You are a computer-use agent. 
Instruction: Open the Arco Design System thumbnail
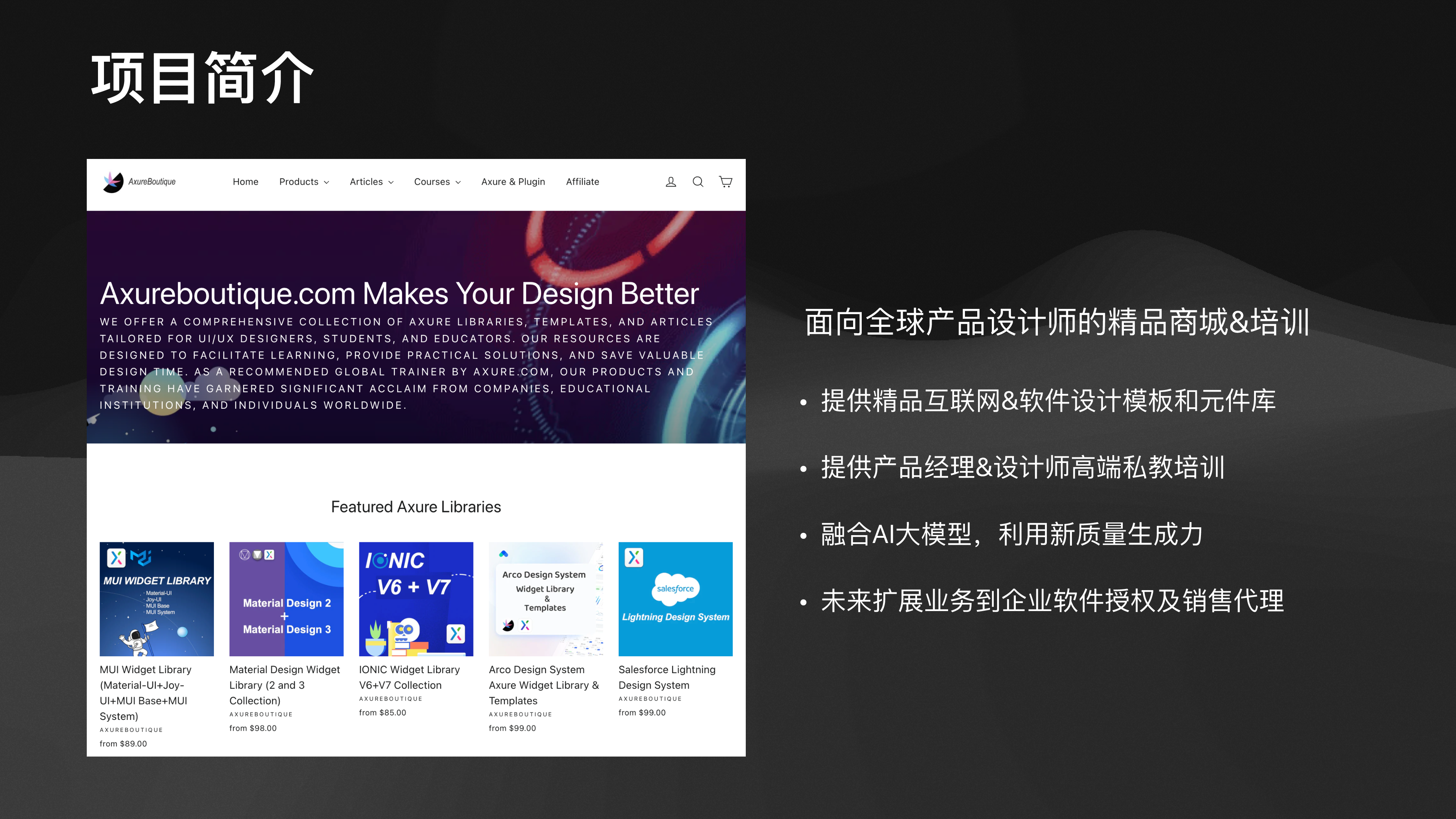click(545, 599)
